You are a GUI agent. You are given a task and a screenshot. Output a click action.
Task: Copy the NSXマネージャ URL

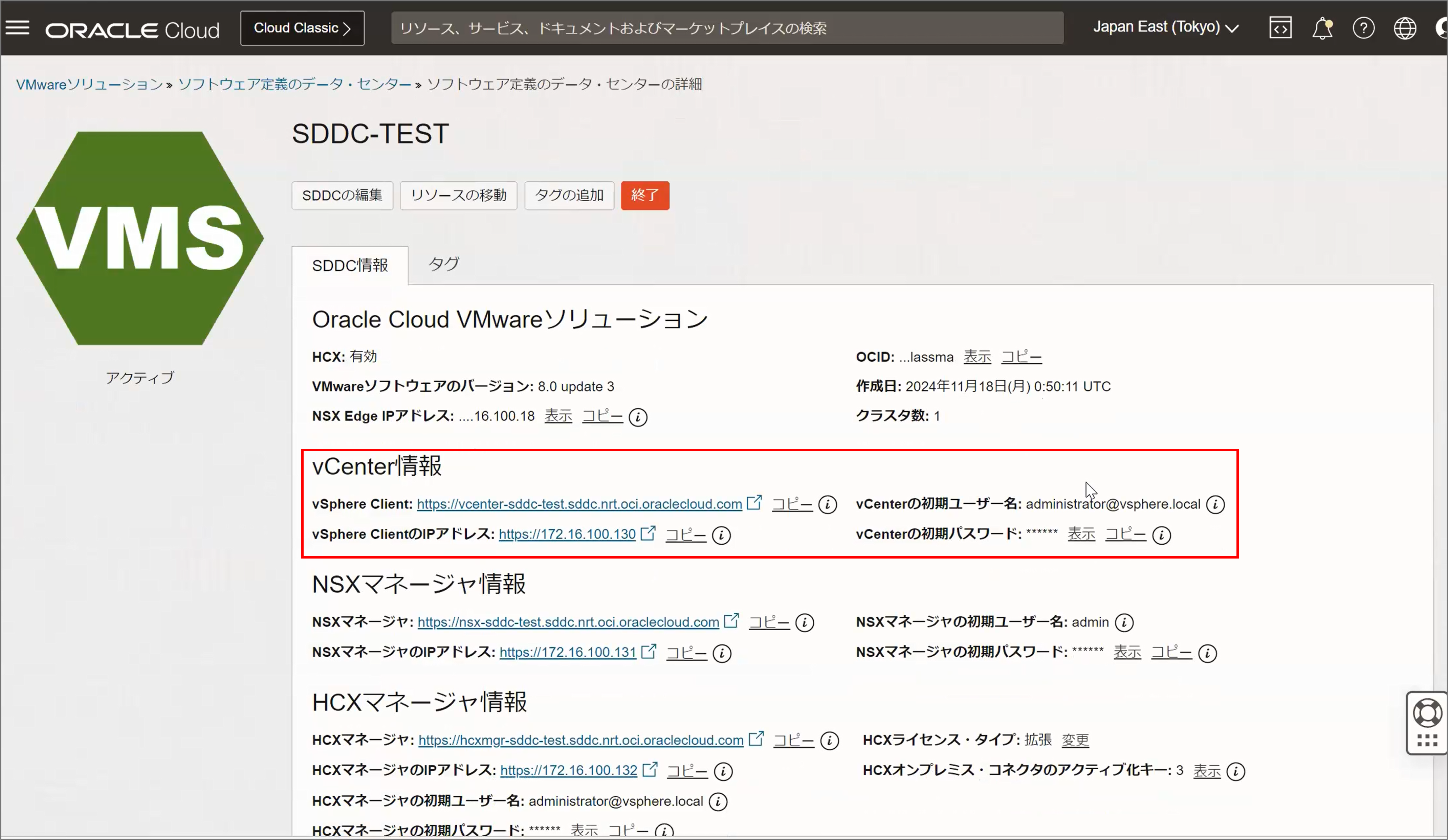click(x=769, y=622)
